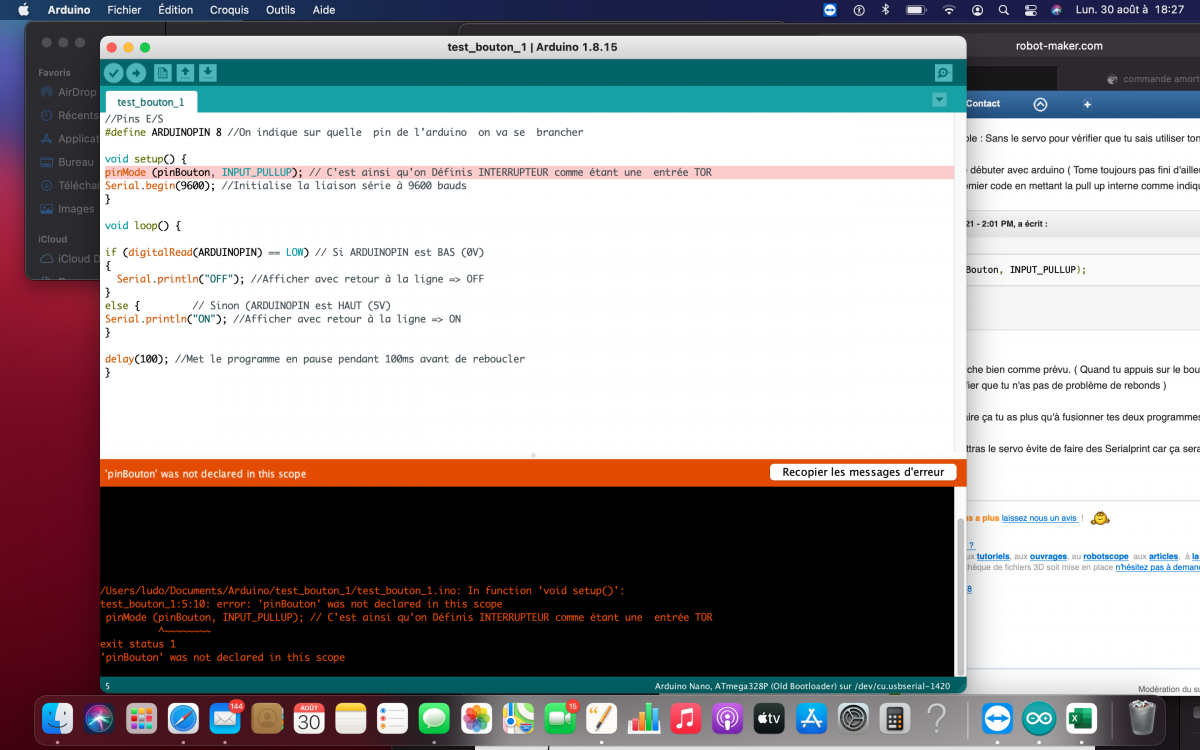Open System Preferences from the Dock
This screenshot has height=750, width=1200.
[x=853, y=718]
